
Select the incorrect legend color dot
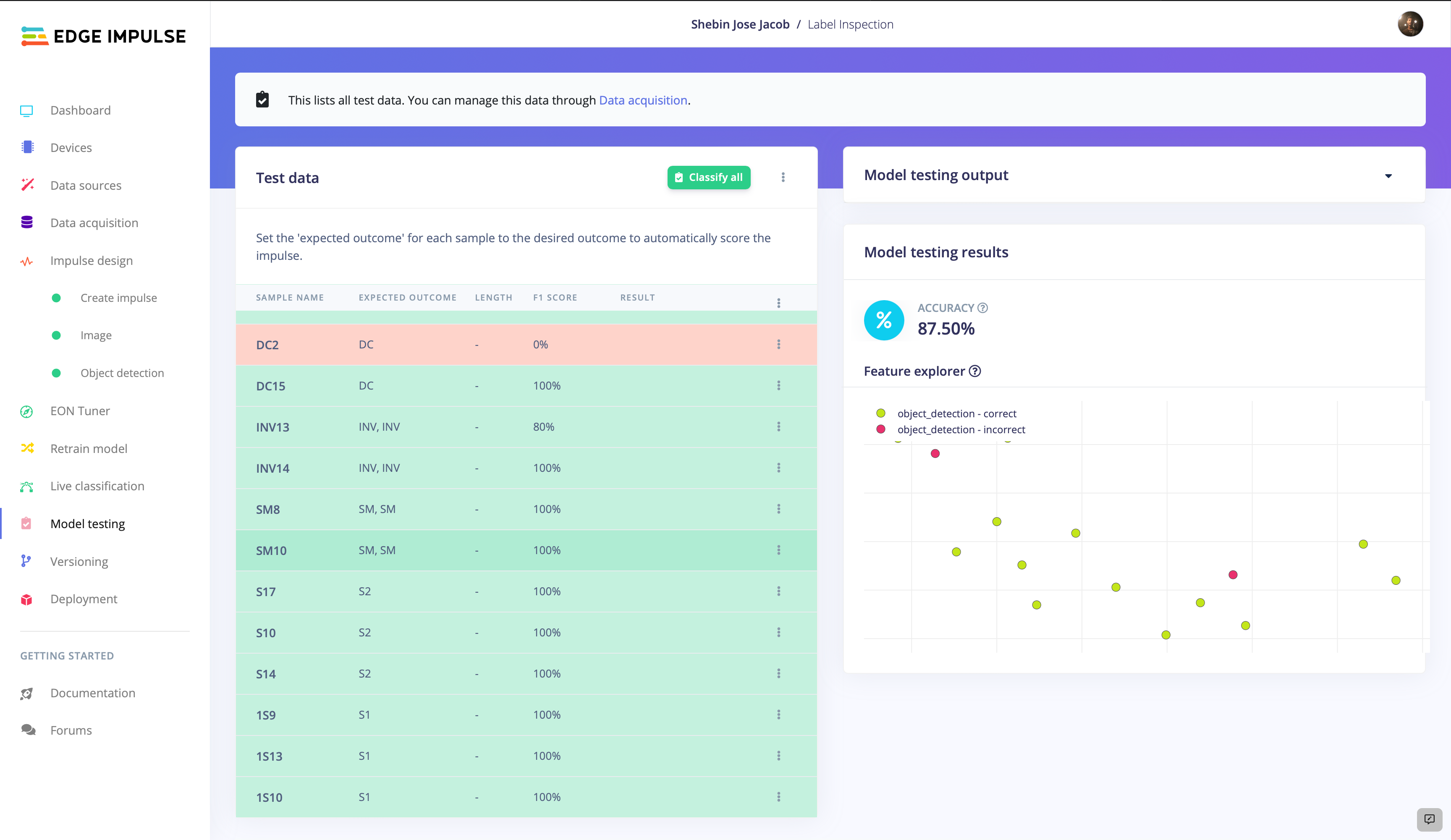[880, 429]
